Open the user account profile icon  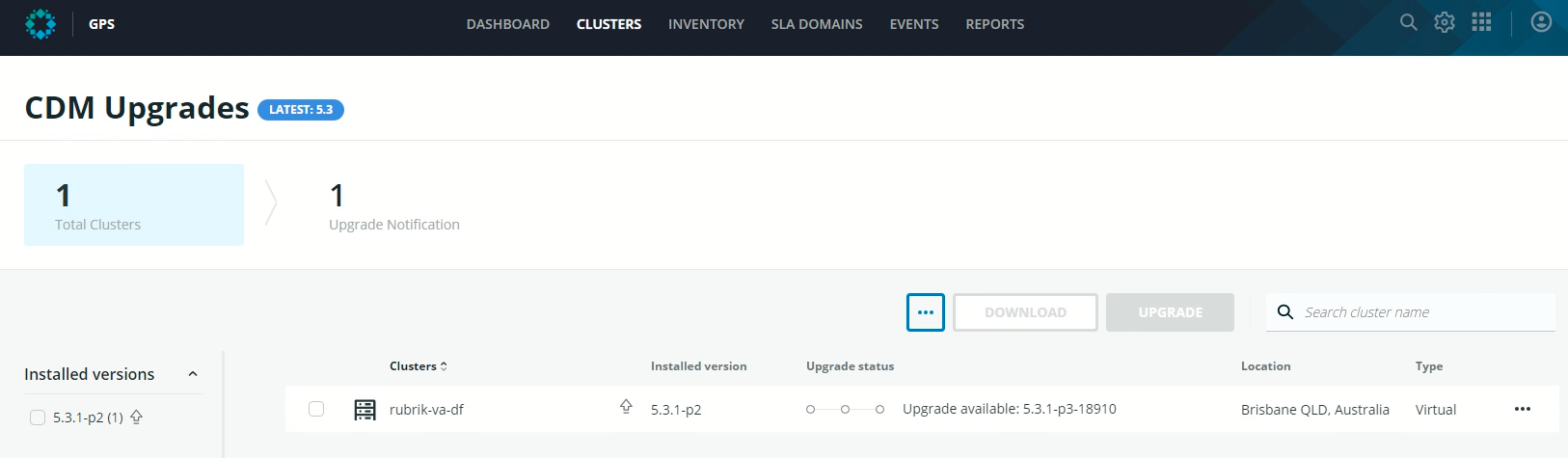click(1541, 22)
